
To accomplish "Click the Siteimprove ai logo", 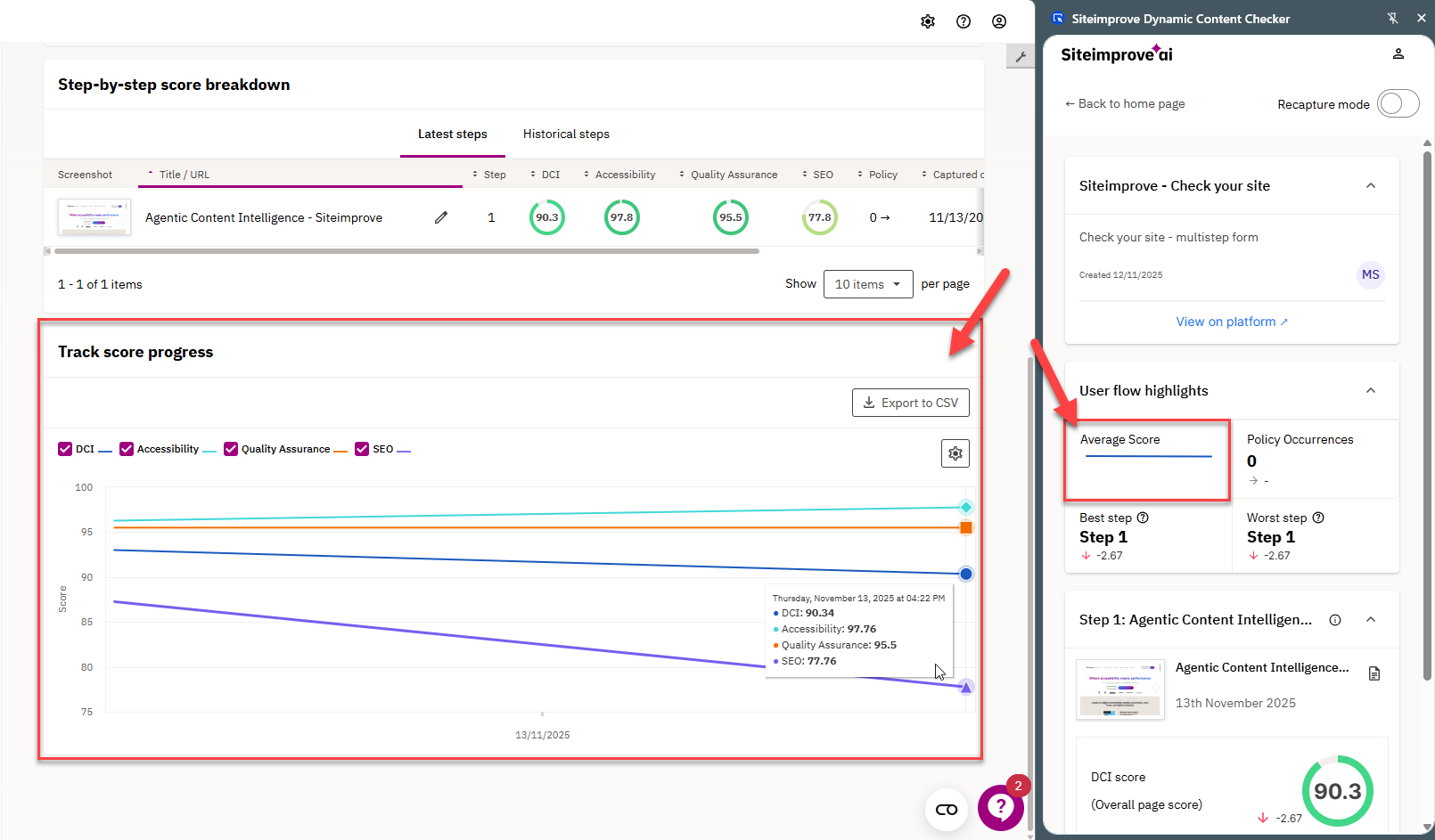I will [x=1117, y=53].
